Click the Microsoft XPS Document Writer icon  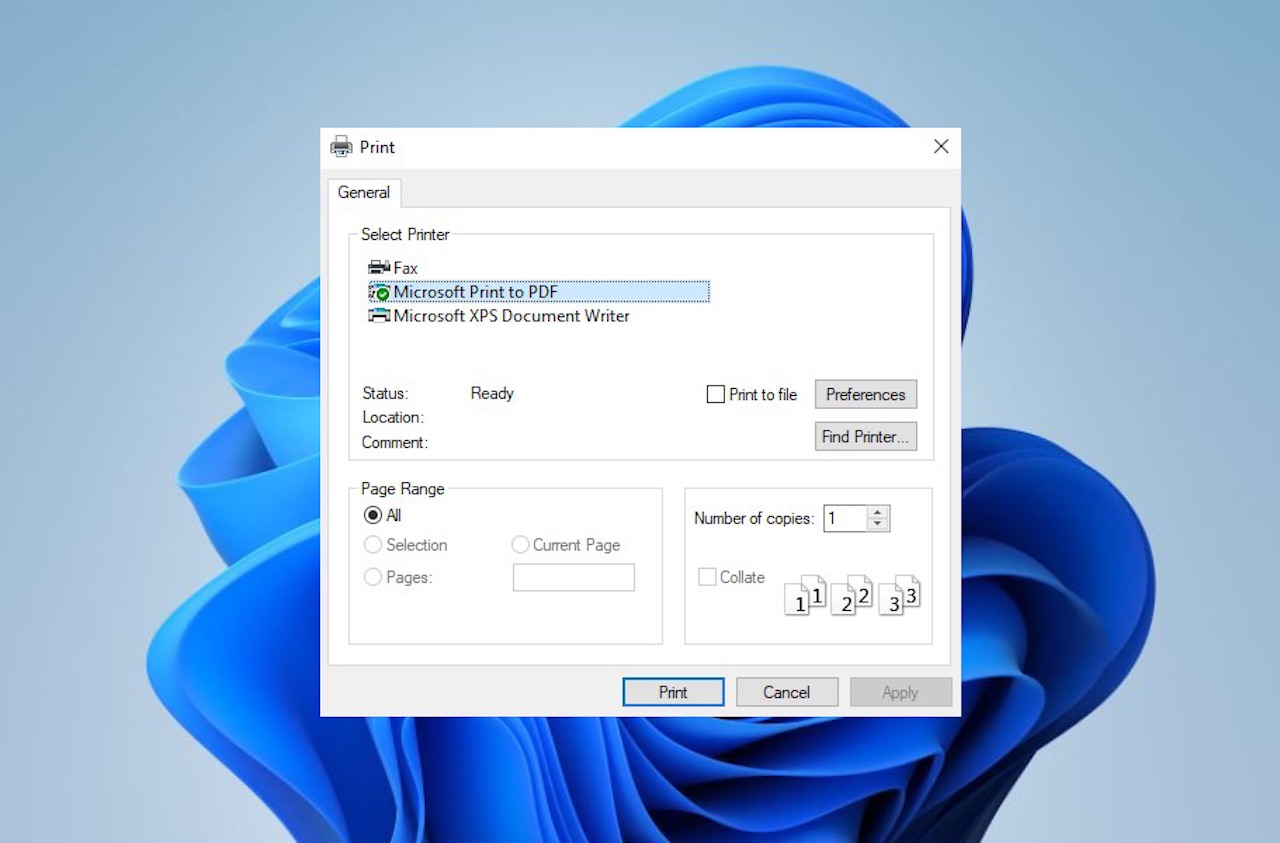(379, 316)
